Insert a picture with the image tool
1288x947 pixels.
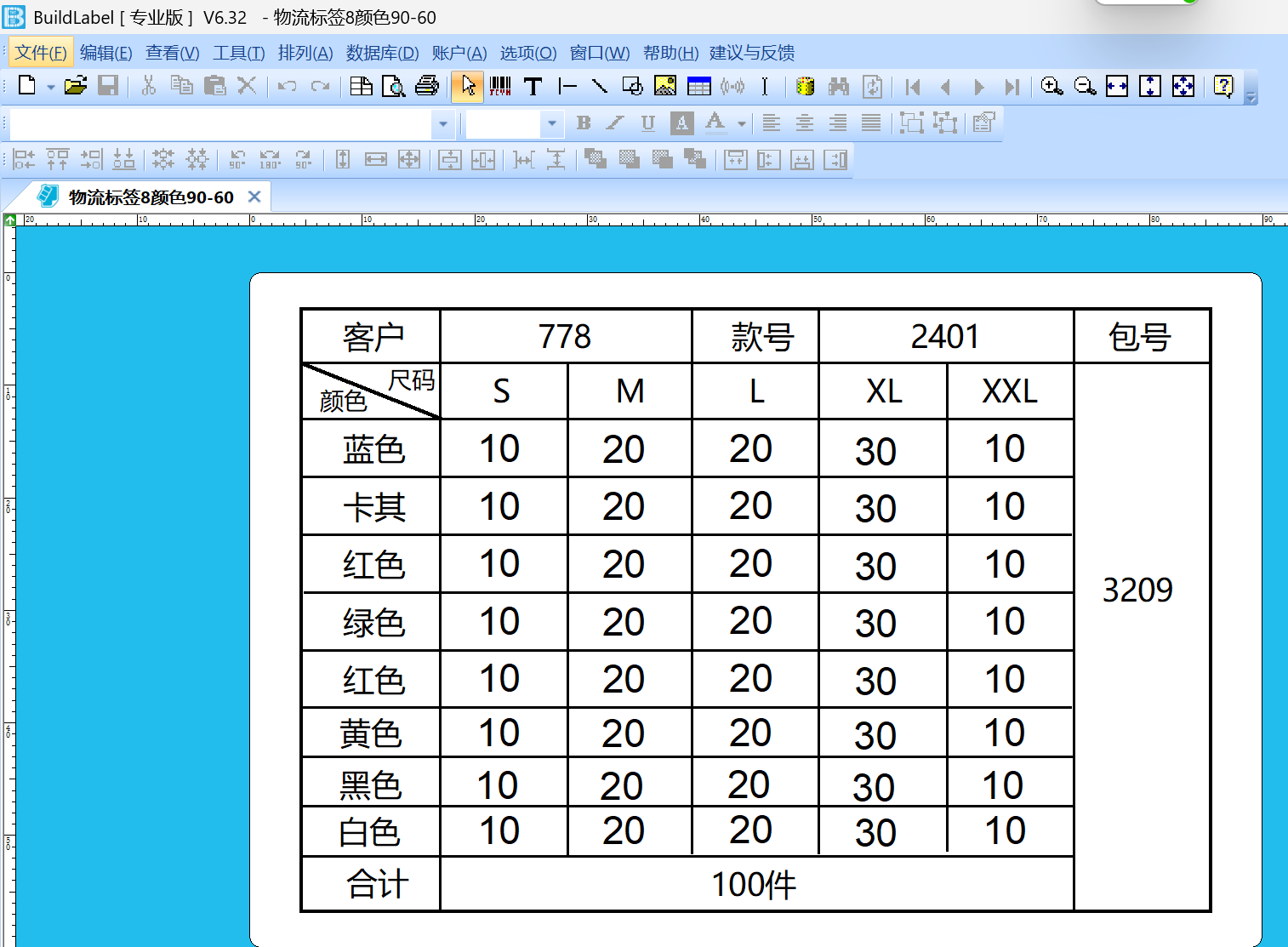(665, 86)
